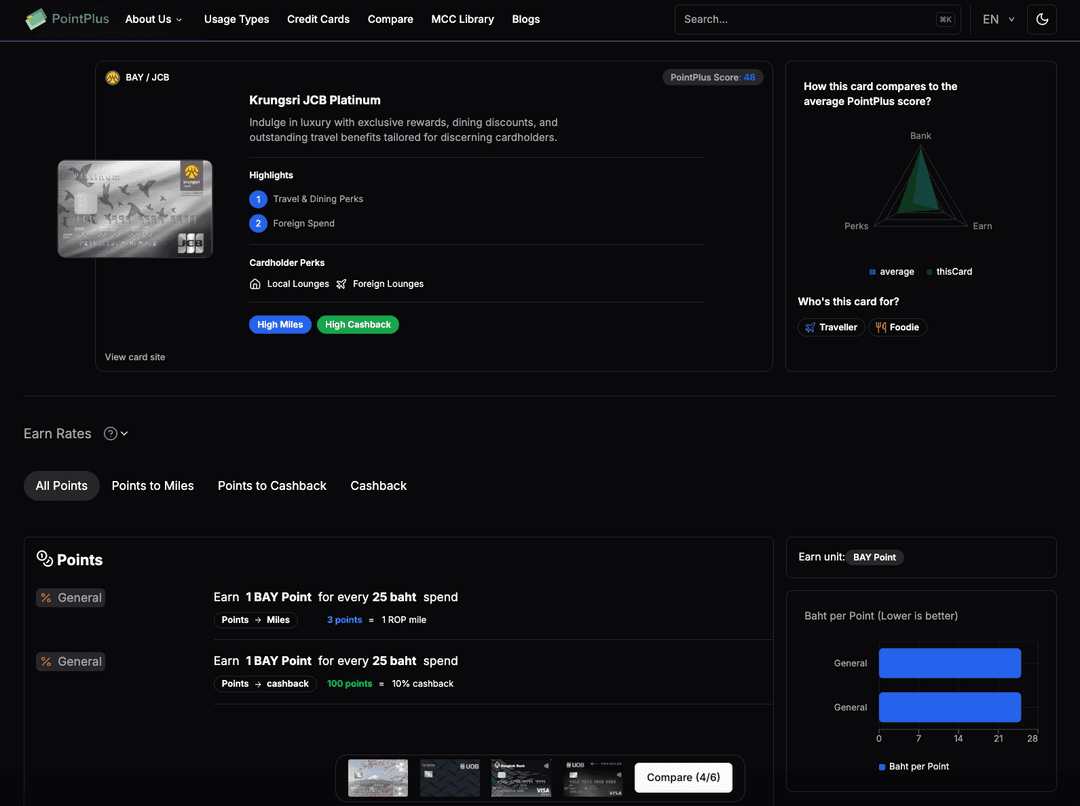Select first compare tray card with Mount Fuji
This screenshot has width=1080, height=806.
click(378, 778)
